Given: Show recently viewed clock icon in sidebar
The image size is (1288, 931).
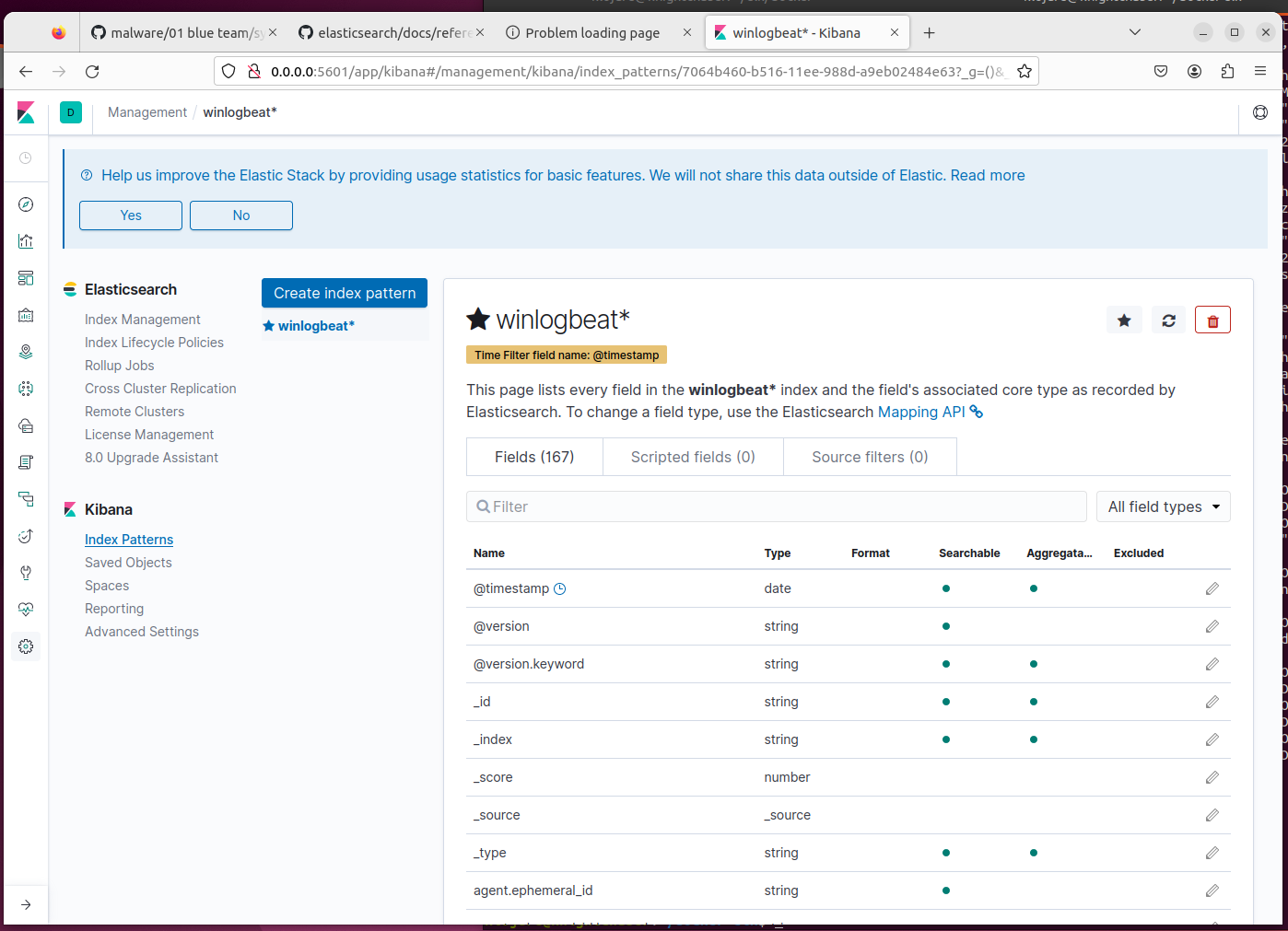Looking at the screenshot, I should click(x=26, y=158).
